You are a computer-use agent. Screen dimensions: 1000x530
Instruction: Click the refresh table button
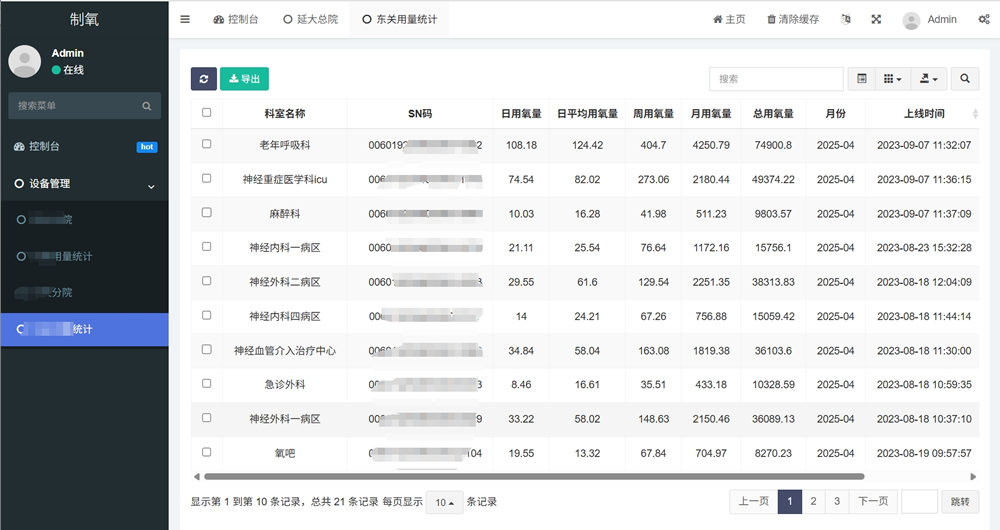203,79
